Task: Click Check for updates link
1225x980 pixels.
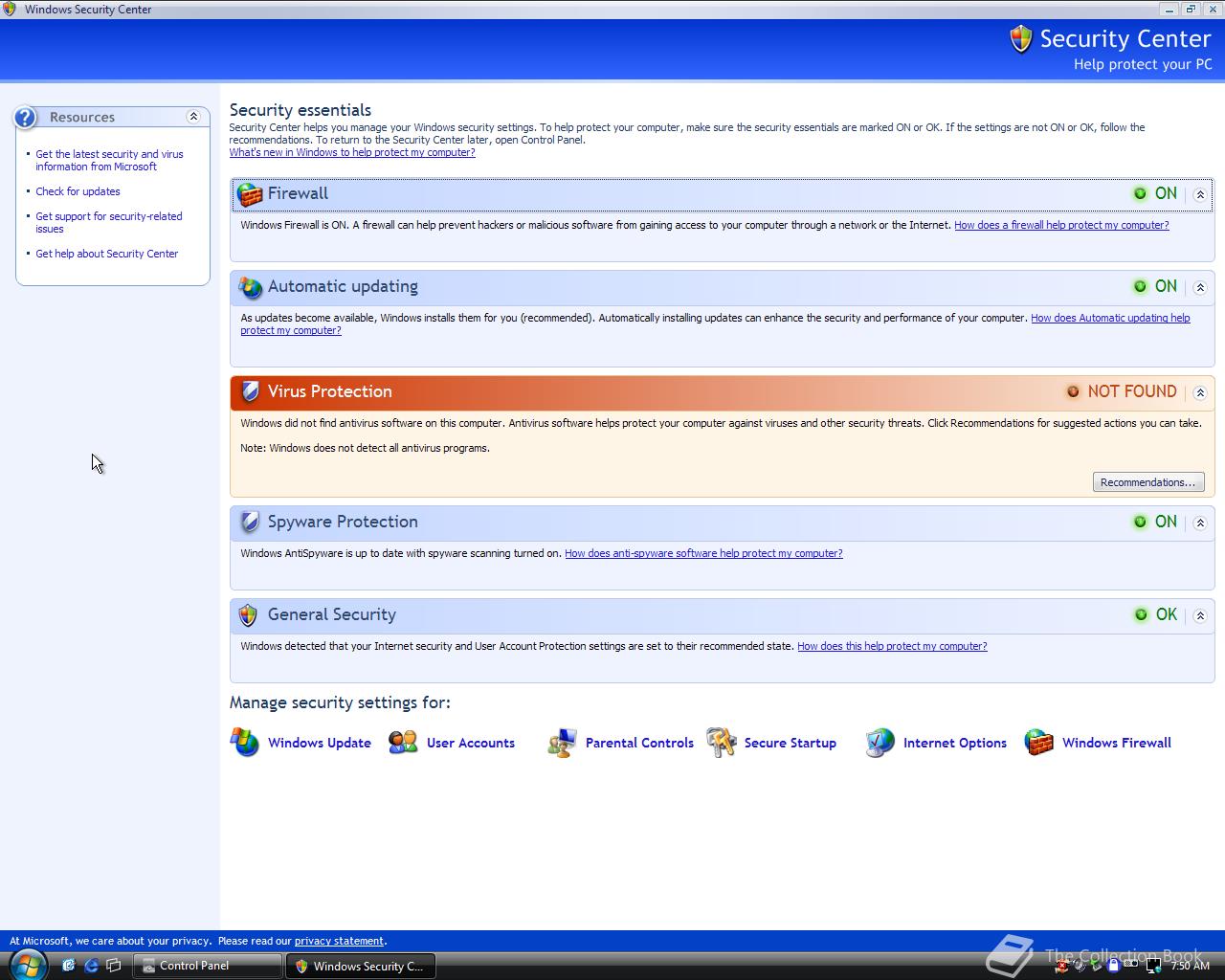Action: tap(78, 191)
